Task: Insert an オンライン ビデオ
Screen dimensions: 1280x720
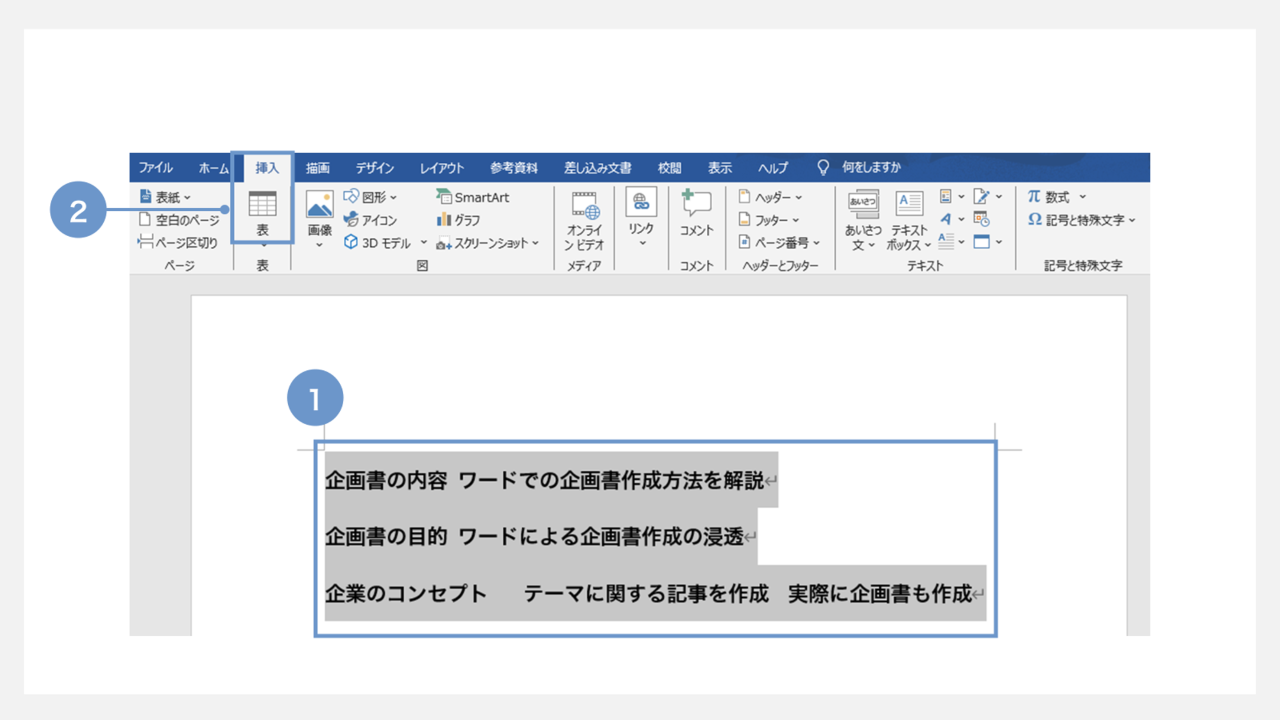Action: [584, 221]
